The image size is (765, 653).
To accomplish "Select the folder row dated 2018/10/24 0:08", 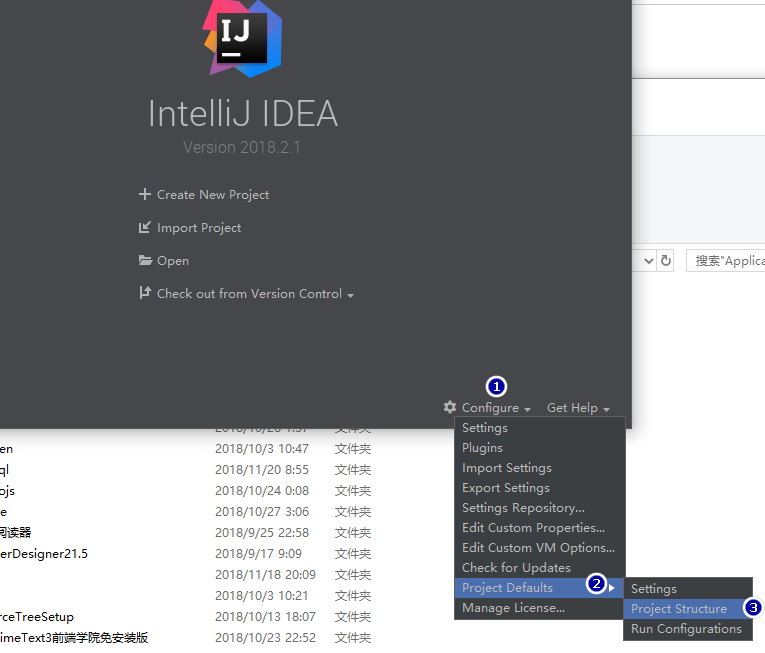I will (185, 490).
